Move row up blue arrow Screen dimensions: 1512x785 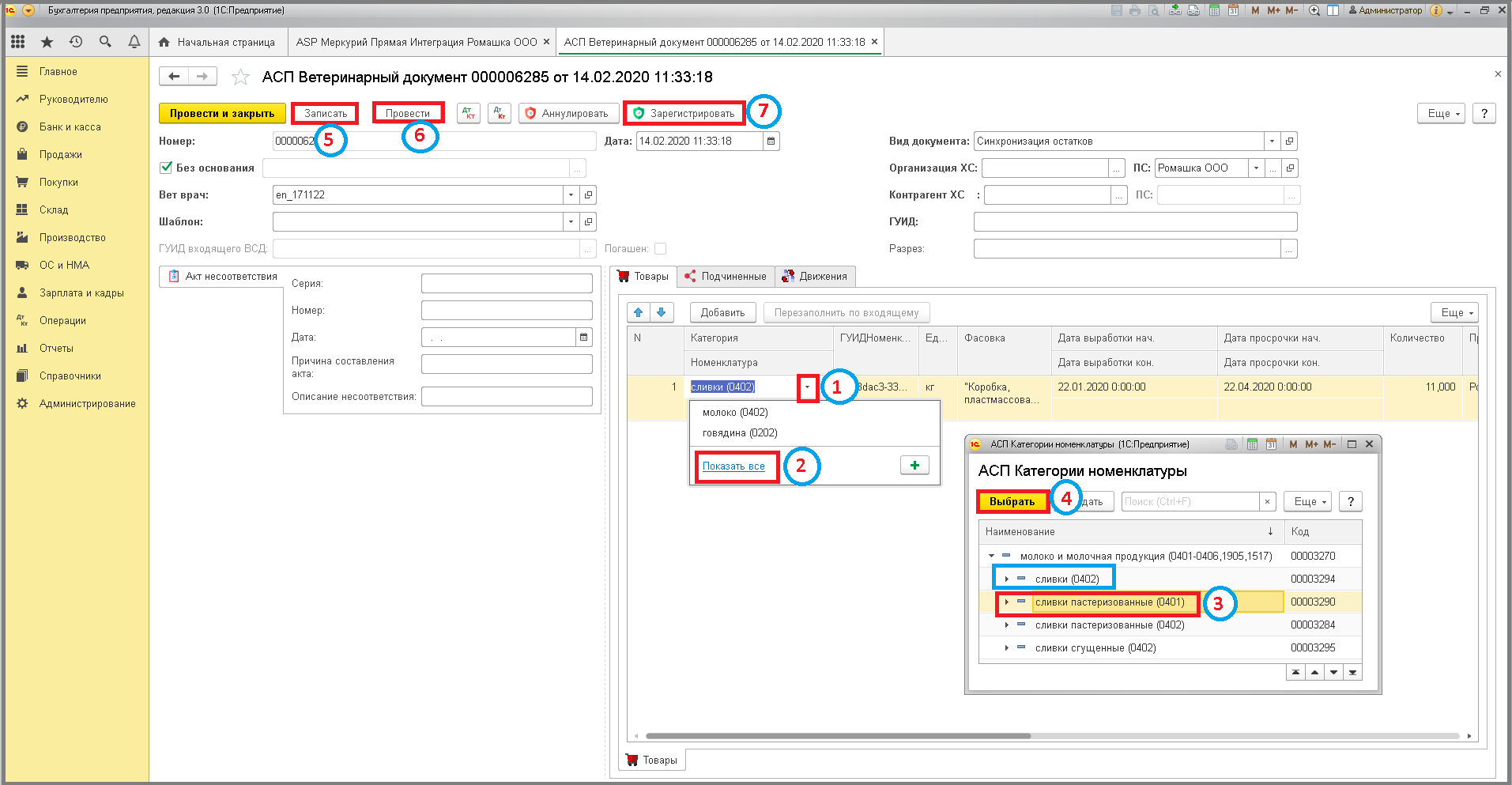pos(639,312)
